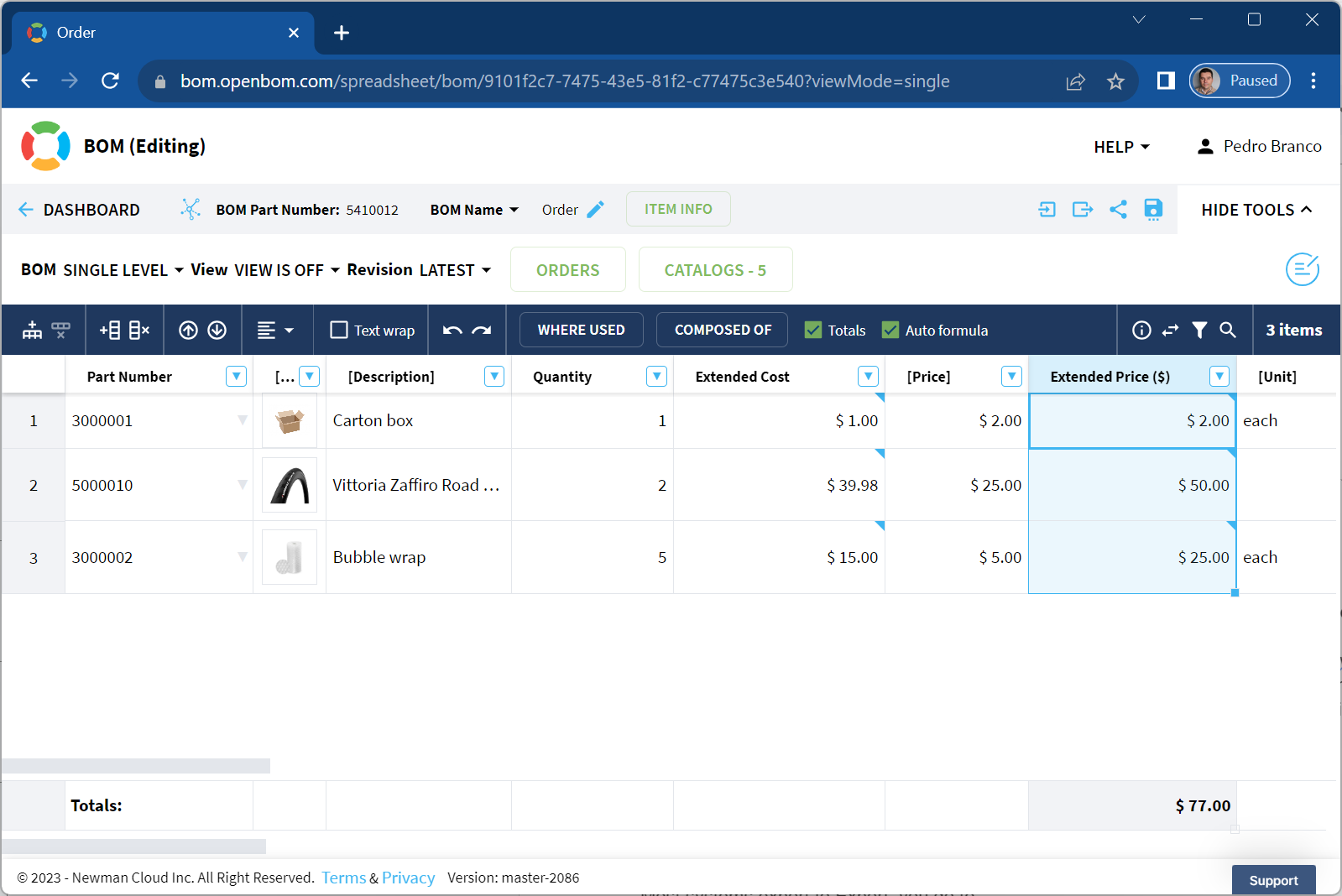
Task: Edit BOM name with pencil icon
Action: [x=595, y=210]
